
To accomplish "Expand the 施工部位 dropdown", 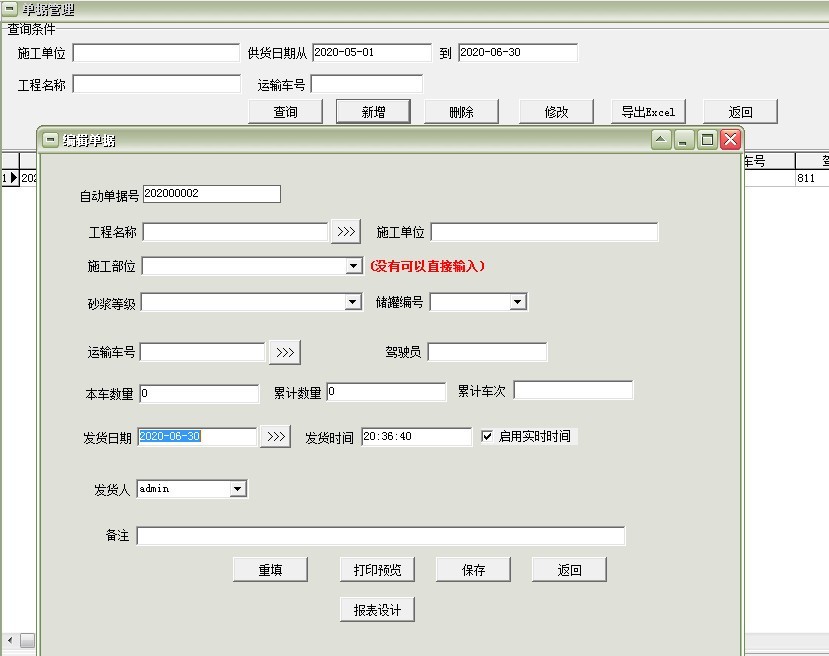I will click(x=354, y=266).
